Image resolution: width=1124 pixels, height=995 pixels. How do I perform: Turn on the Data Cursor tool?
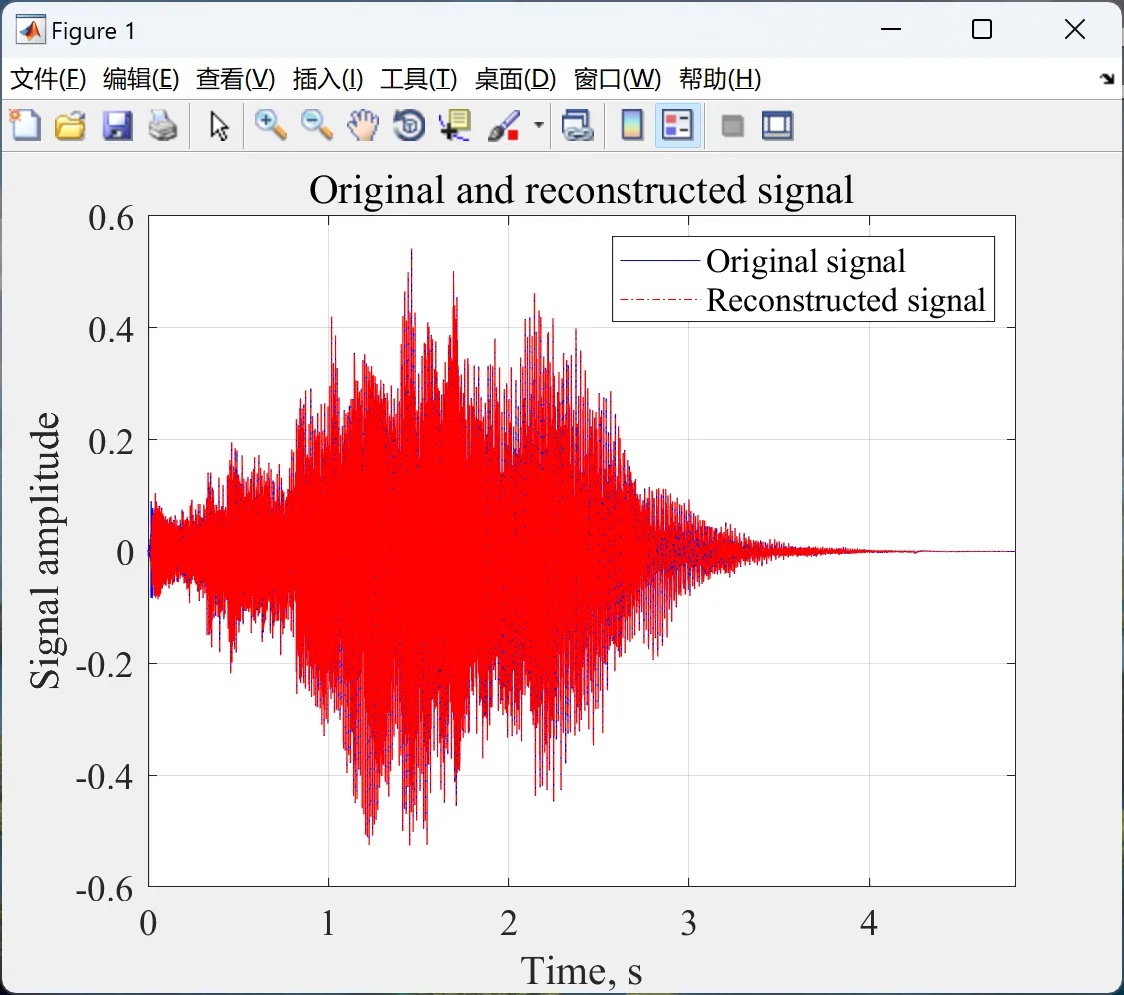tap(455, 125)
